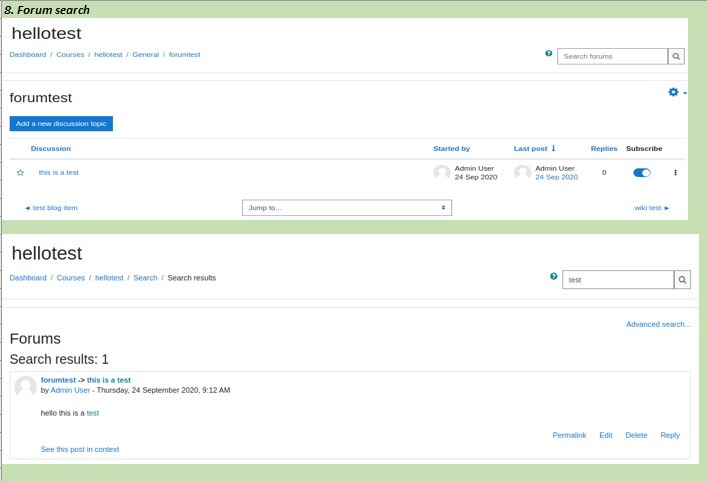Image resolution: width=707 pixels, height=481 pixels.
Task: Click the replies count '0' cell
Action: point(604,172)
